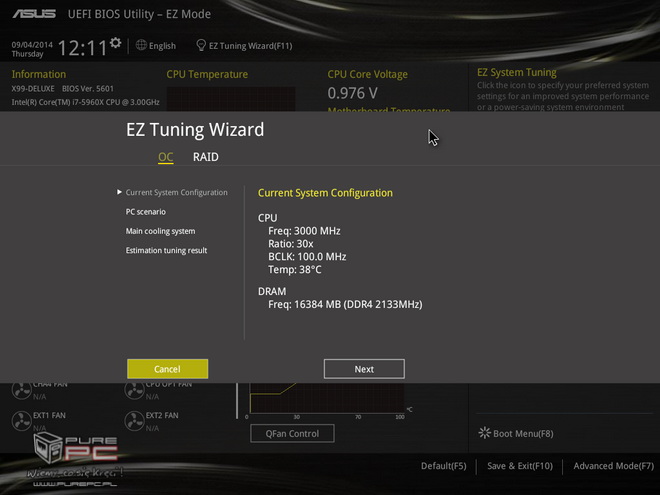This screenshot has height=495, width=660.
Task: Click the BCLK: 100.0 MHz line
Action: click(x=307, y=257)
